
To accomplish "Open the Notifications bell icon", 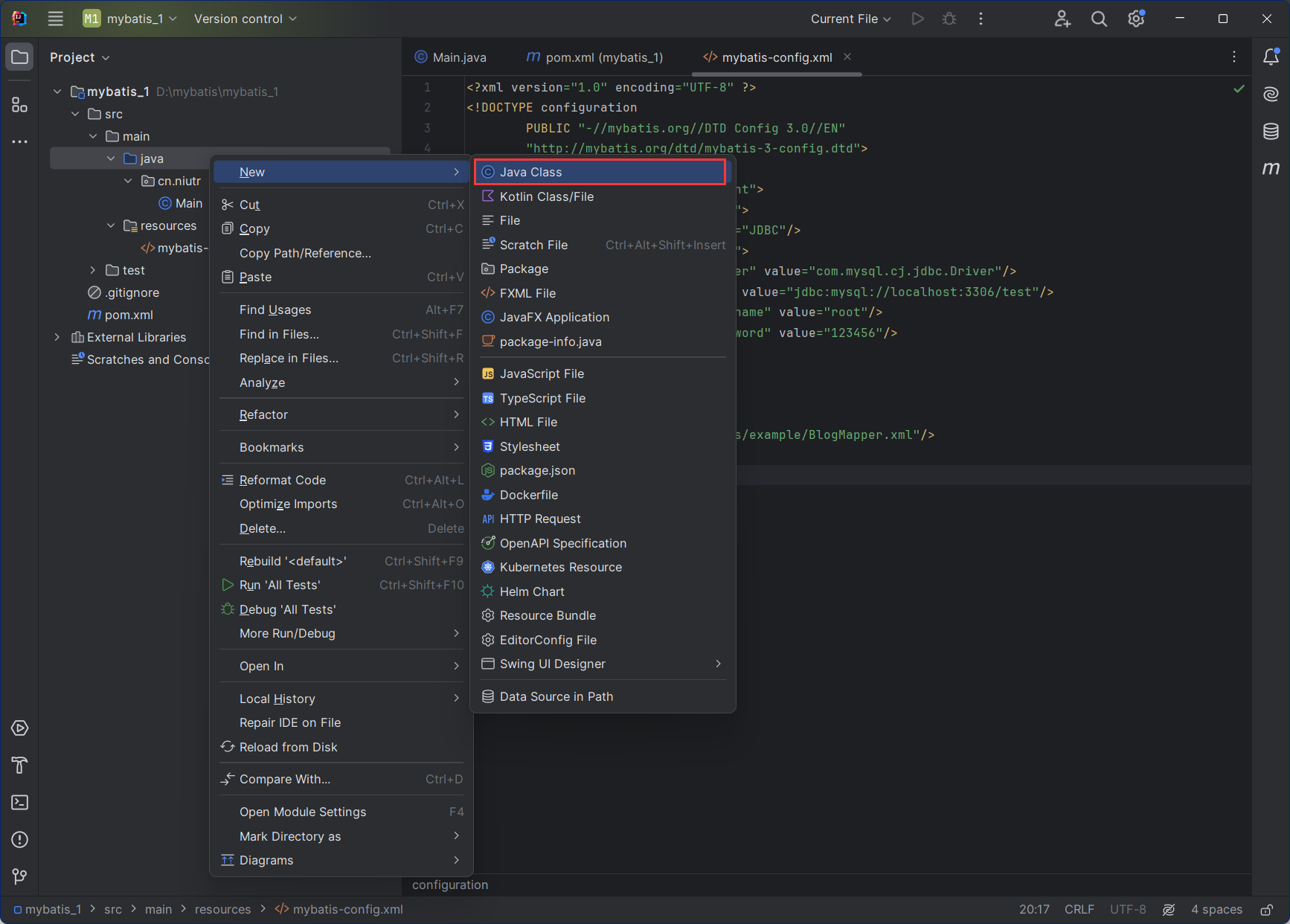I will pyautogui.click(x=1271, y=57).
